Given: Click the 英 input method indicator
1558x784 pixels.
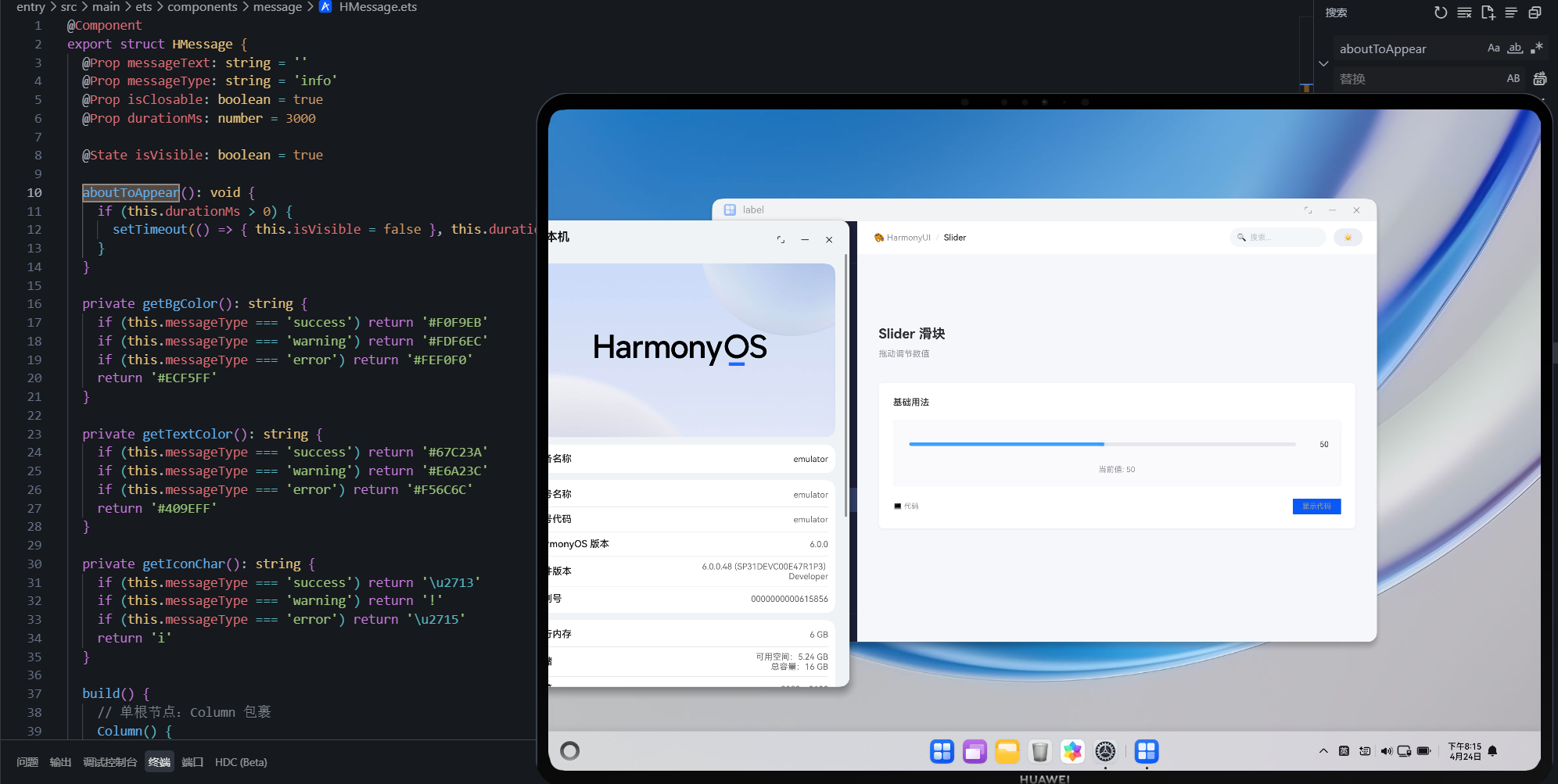Looking at the screenshot, I should [1344, 751].
